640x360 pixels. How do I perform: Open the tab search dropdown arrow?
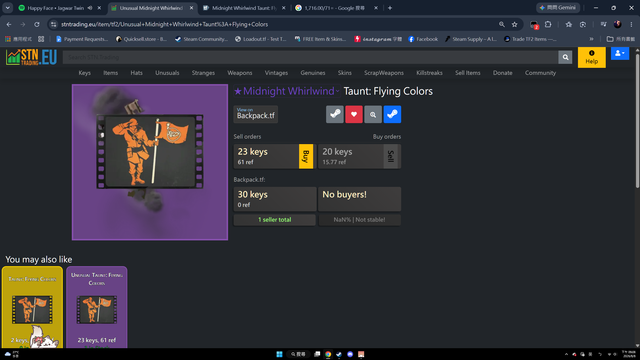7,8
